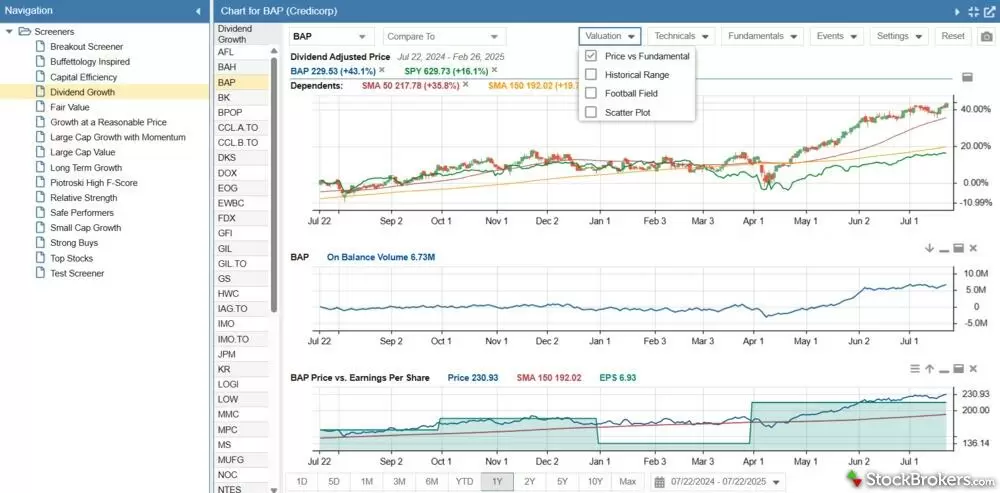Select the 1Y time range
The height and width of the screenshot is (493, 1000).
497,482
